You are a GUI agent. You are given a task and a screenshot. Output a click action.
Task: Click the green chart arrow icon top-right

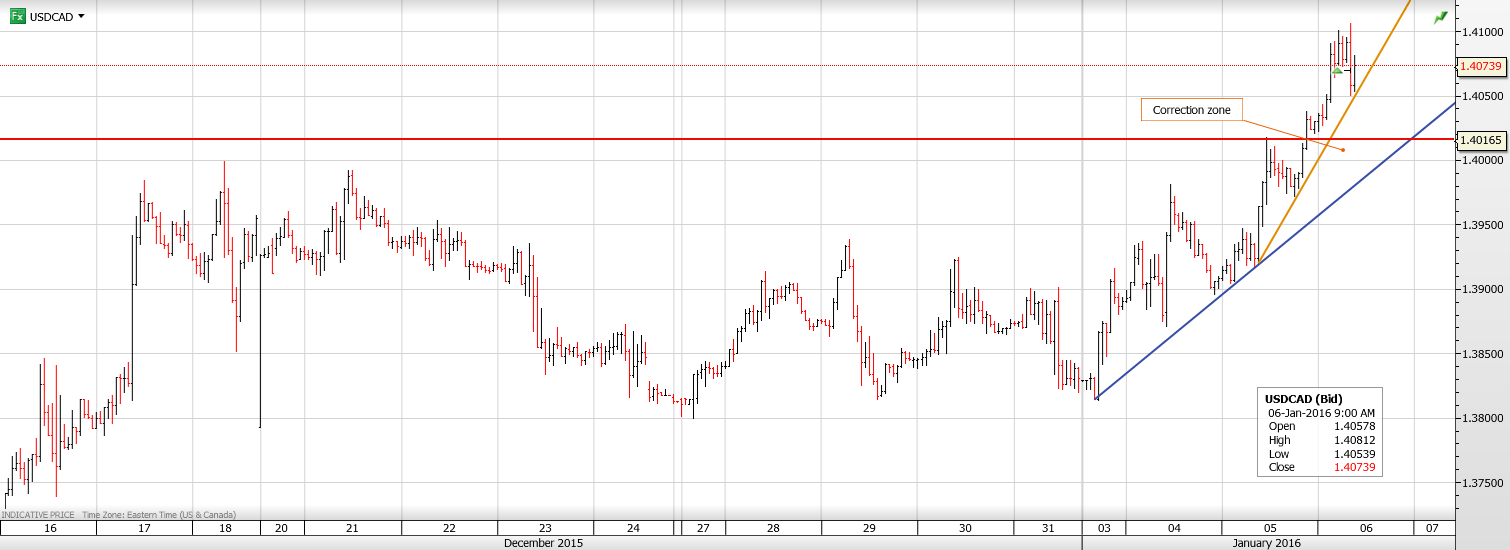1440,18
